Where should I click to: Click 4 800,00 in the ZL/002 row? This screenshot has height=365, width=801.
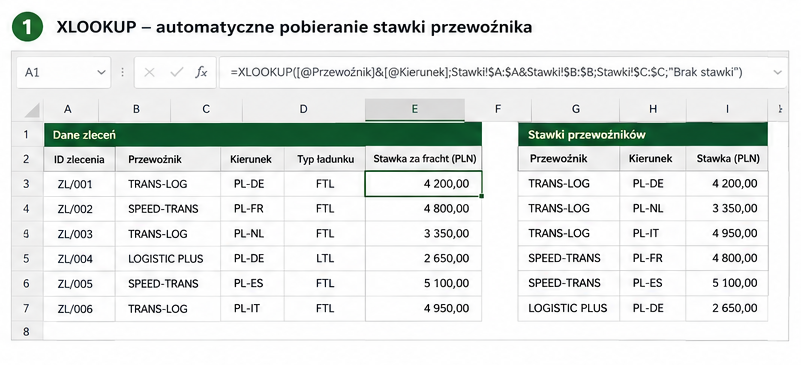pos(424,209)
